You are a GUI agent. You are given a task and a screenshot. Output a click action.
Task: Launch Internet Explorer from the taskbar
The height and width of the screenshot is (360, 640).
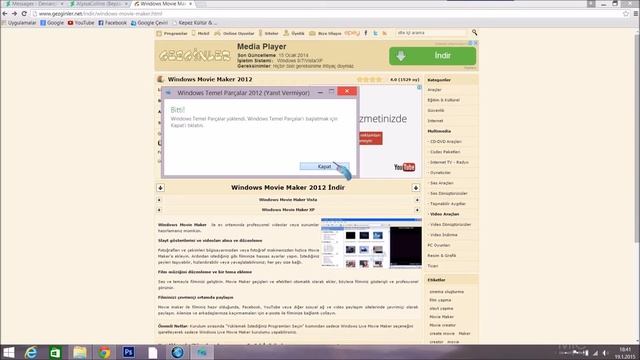pyautogui.click(x=31, y=352)
